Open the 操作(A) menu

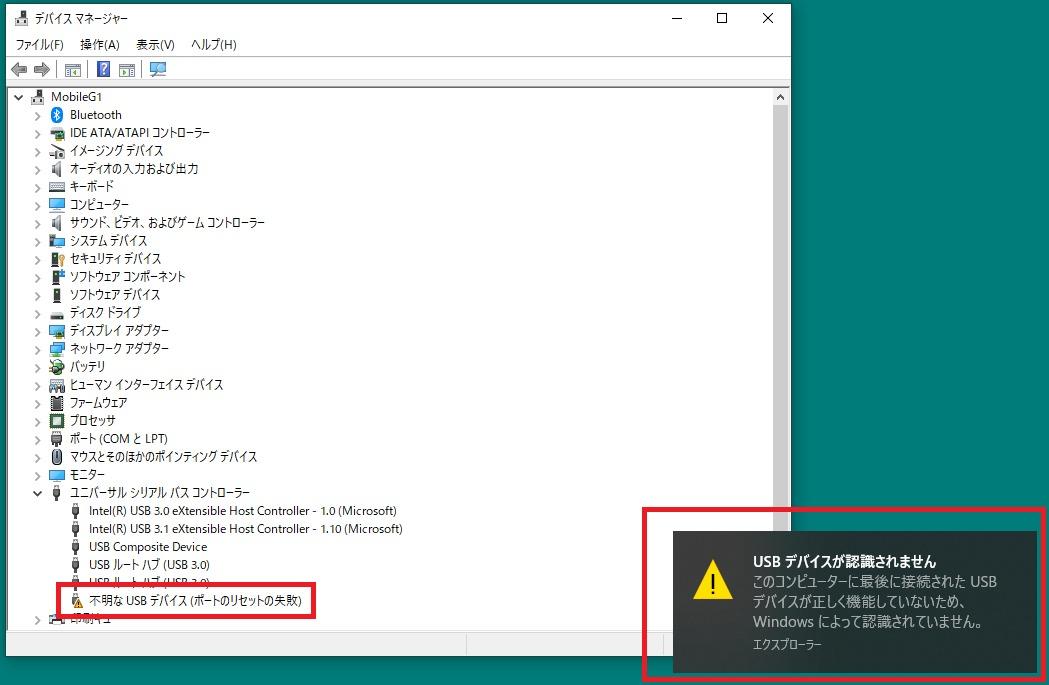(100, 44)
